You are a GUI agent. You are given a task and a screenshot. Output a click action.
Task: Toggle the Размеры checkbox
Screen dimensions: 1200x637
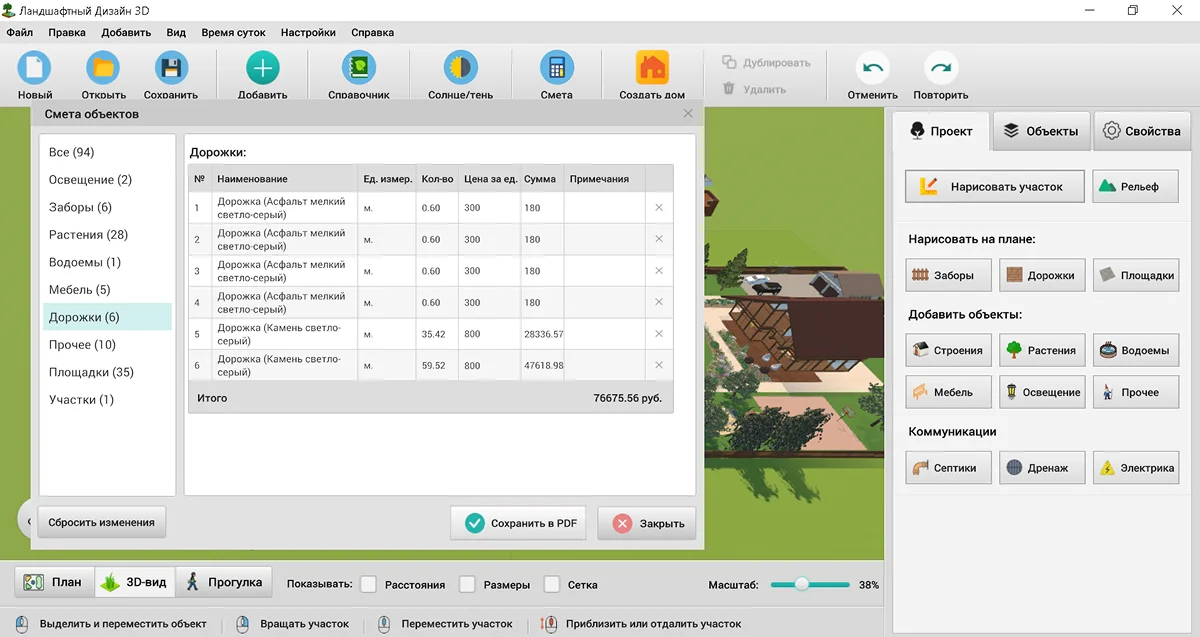467,584
